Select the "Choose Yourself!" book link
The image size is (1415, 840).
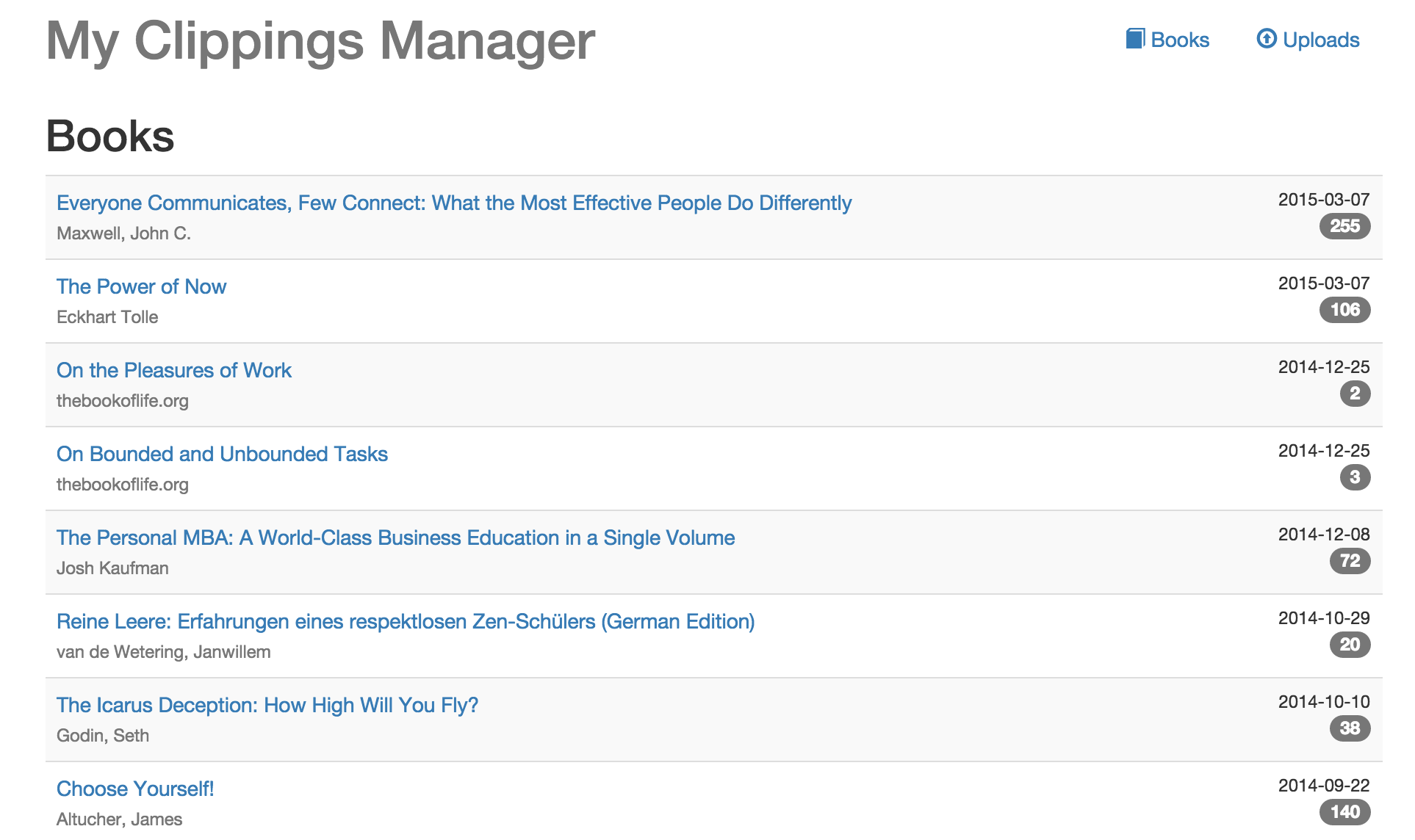tap(135, 789)
